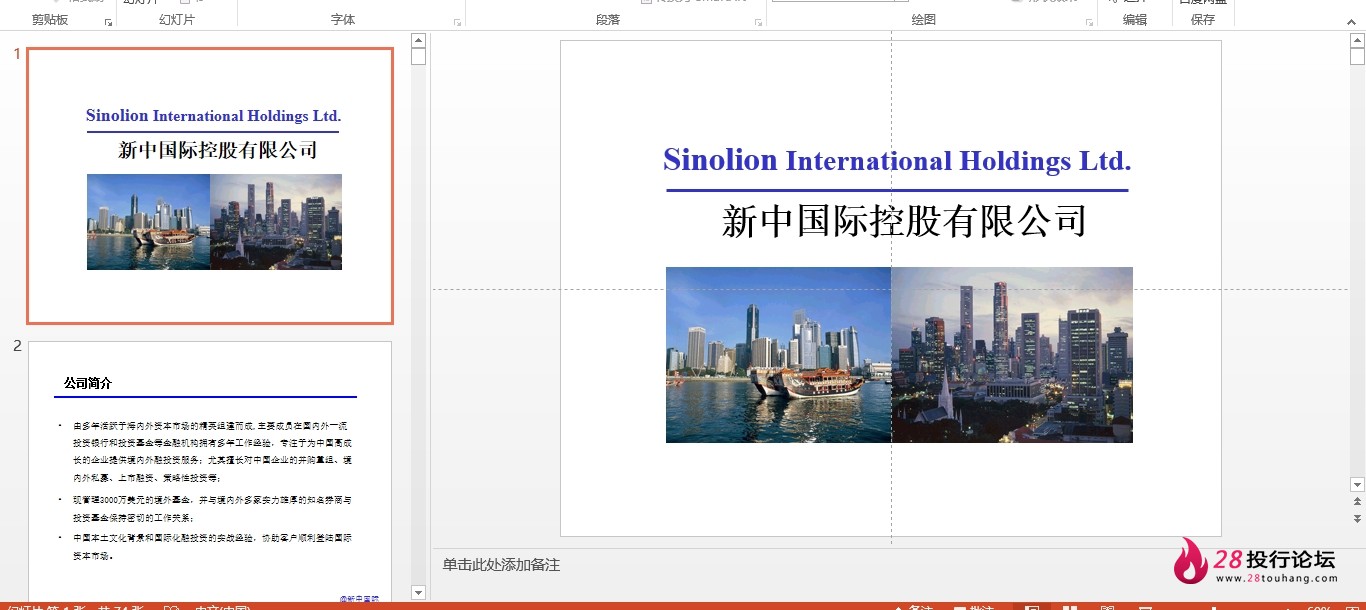
Task: Click the 段落 ribbon group label
Action: 608,20
